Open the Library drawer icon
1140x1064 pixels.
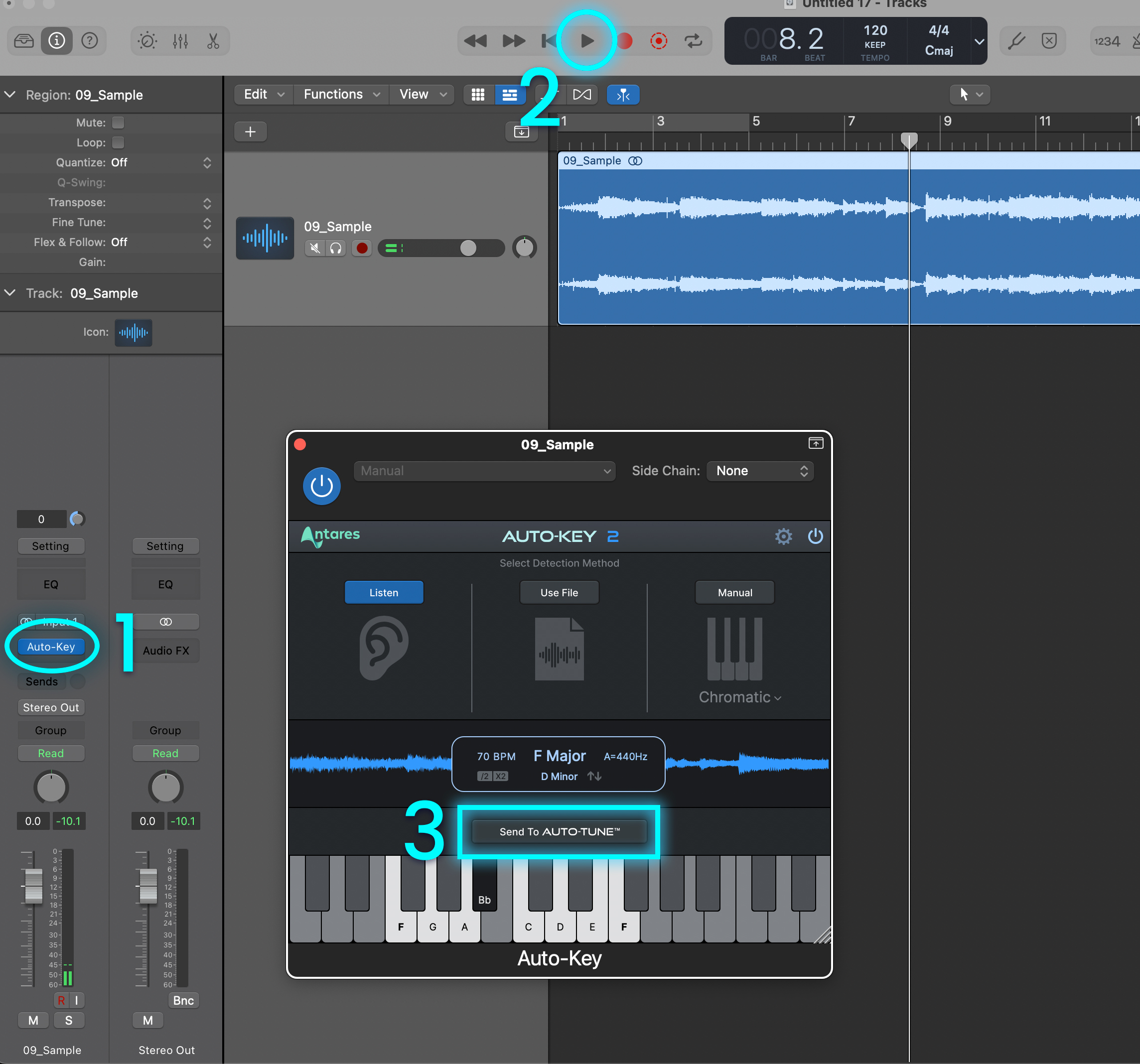23,41
